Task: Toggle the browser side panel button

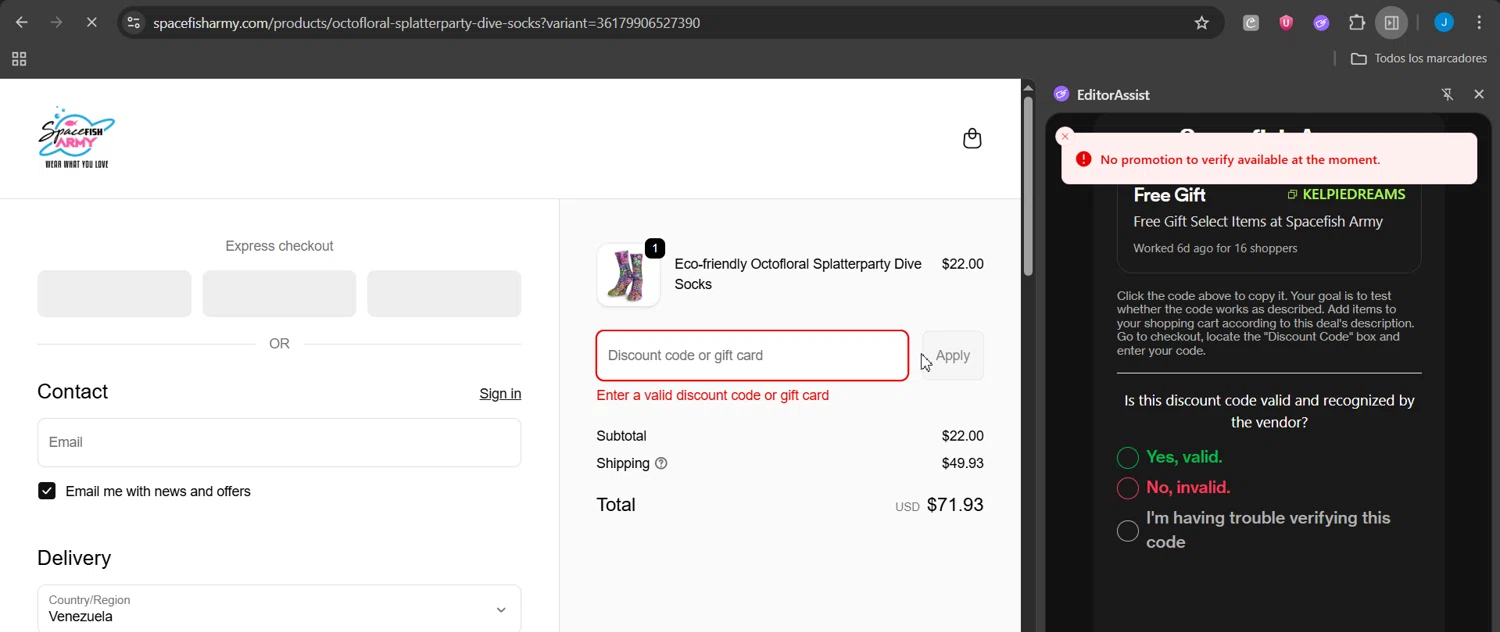Action: click(1391, 22)
